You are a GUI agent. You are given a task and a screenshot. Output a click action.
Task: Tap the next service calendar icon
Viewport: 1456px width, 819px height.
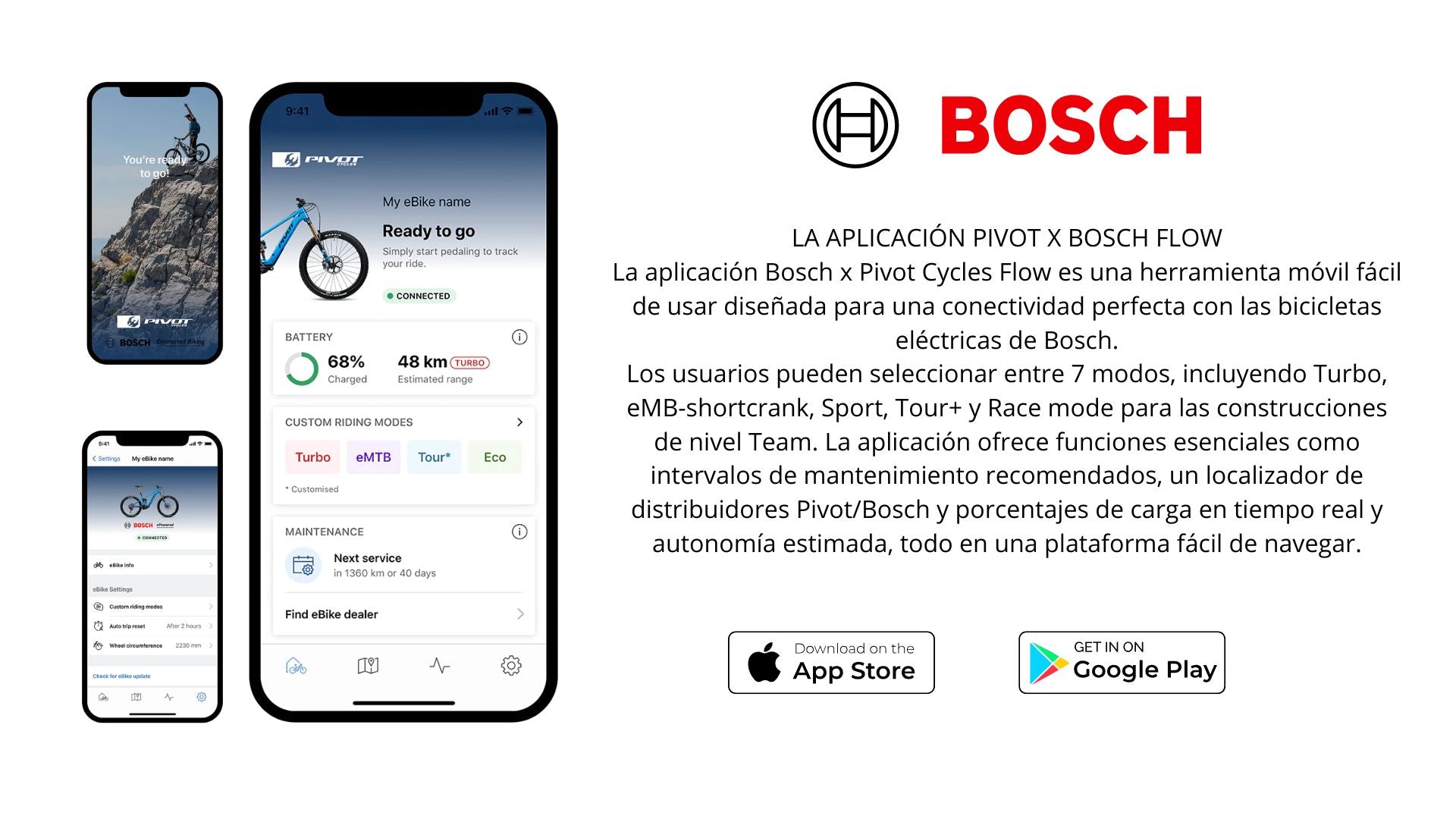pos(302,564)
